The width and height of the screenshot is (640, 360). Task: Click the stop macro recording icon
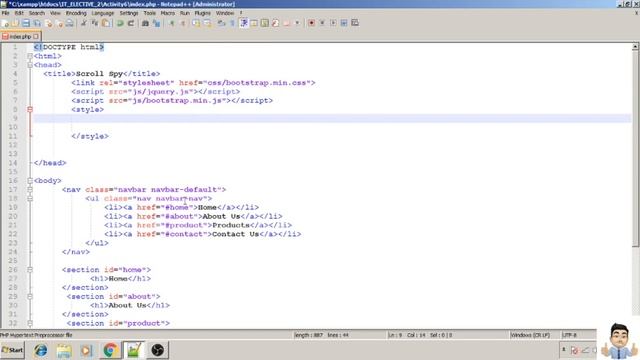[322, 23]
